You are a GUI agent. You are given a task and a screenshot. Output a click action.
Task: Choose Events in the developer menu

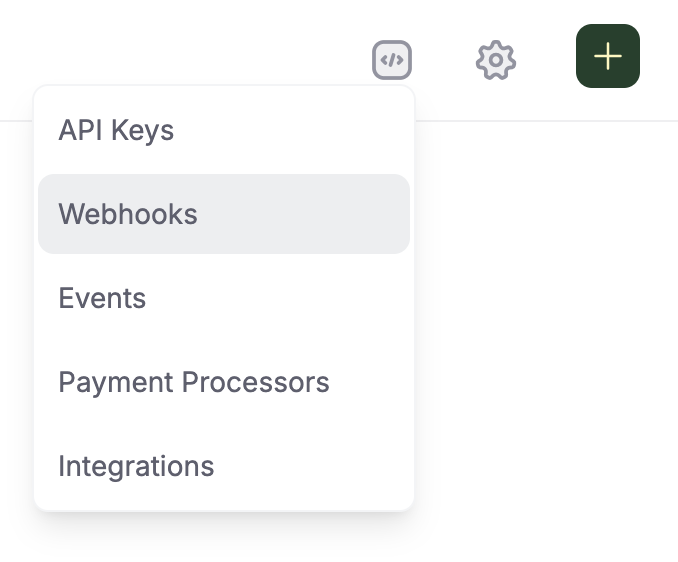[x=224, y=298]
